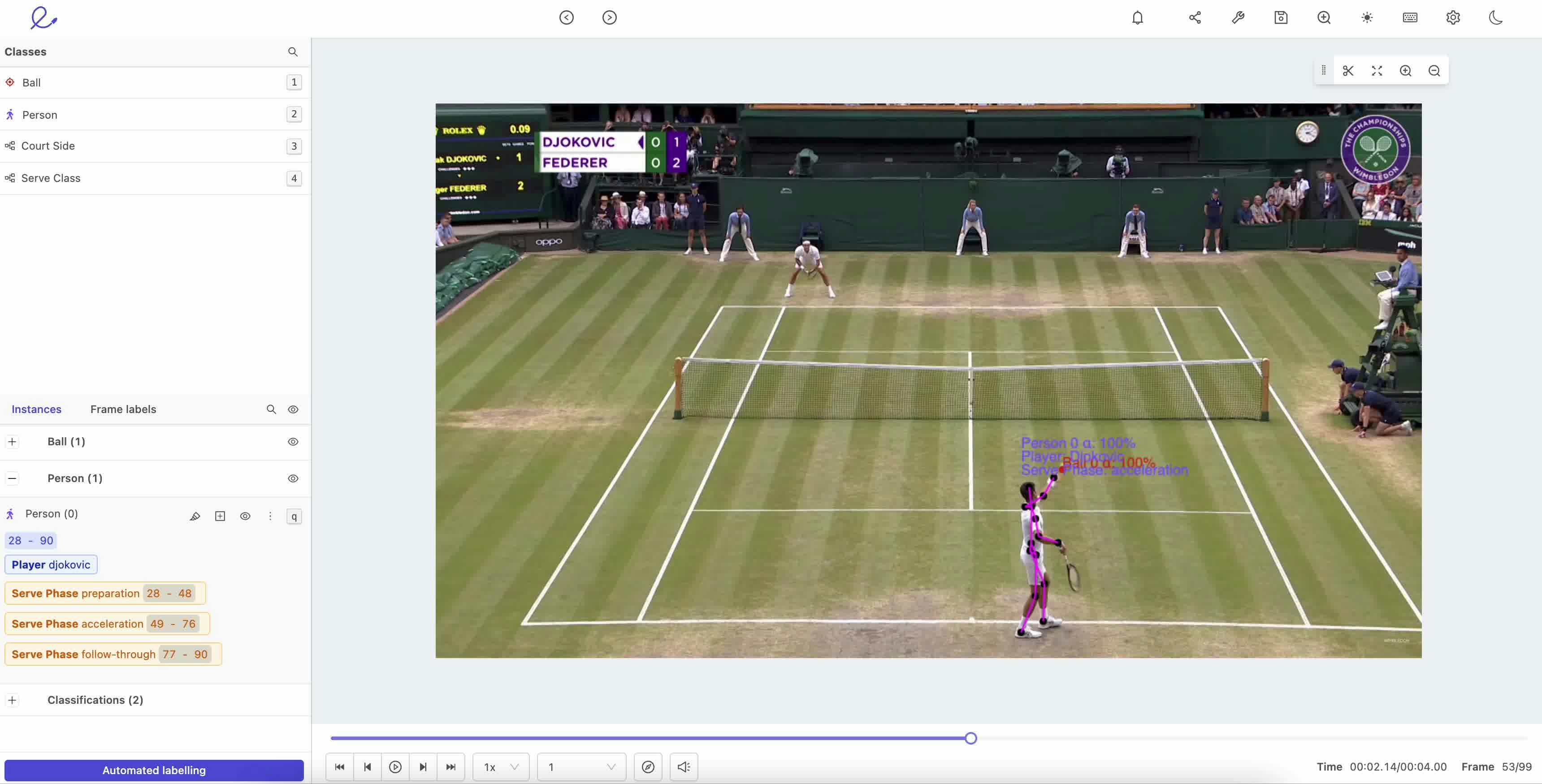Switch to Frame labels tab
Screen dimensions: 1542x784
click(x=123, y=409)
